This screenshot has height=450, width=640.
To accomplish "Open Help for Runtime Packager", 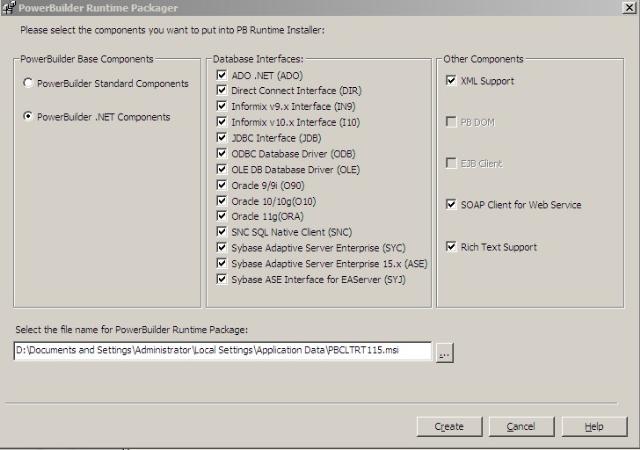I will tap(594, 427).
